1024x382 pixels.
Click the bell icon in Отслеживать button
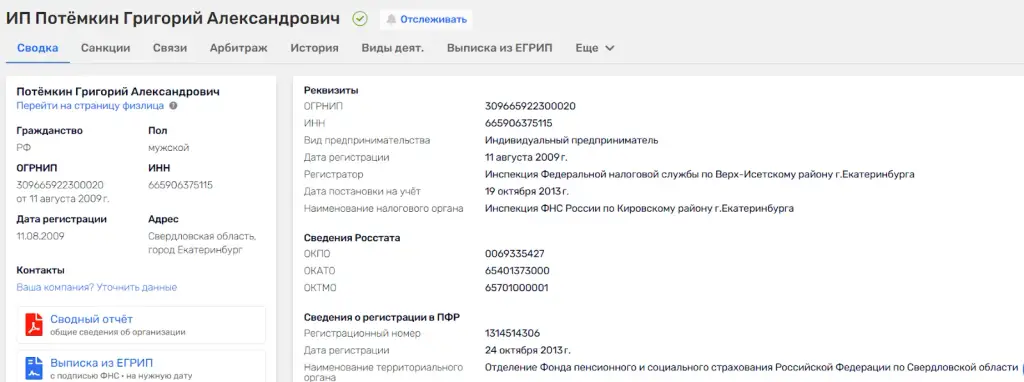pos(391,20)
